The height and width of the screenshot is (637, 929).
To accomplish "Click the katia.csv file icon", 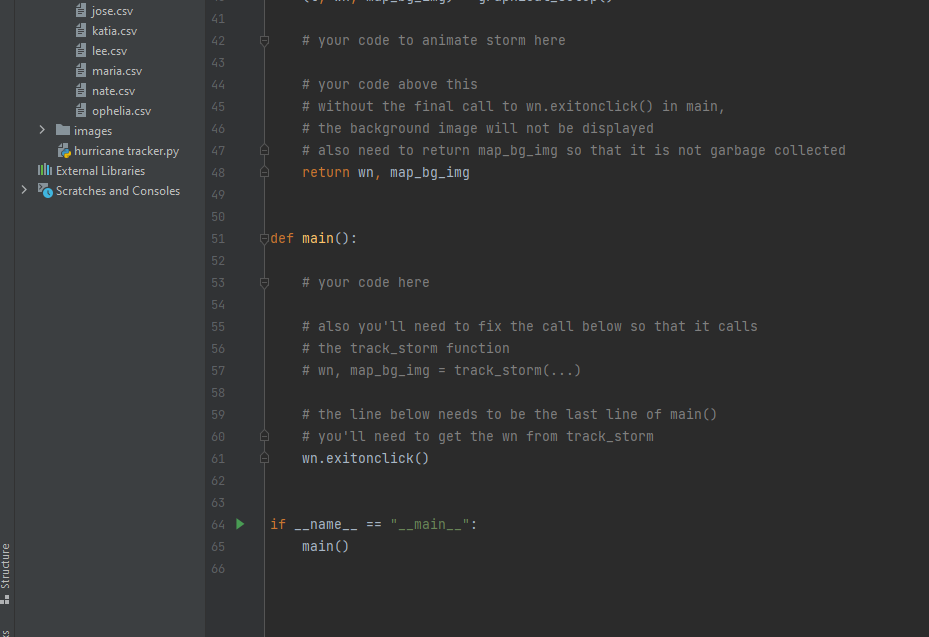I will point(81,31).
